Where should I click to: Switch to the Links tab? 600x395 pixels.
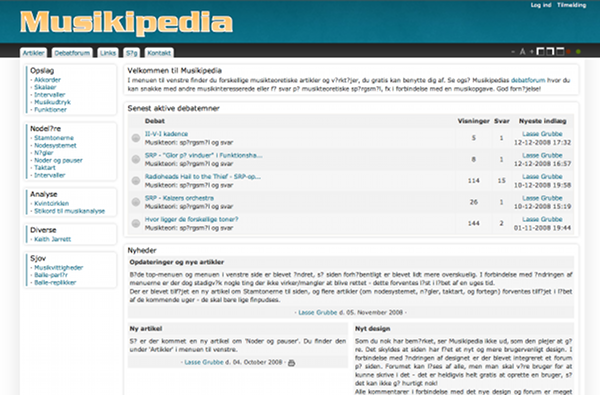[x=108, y=53]
